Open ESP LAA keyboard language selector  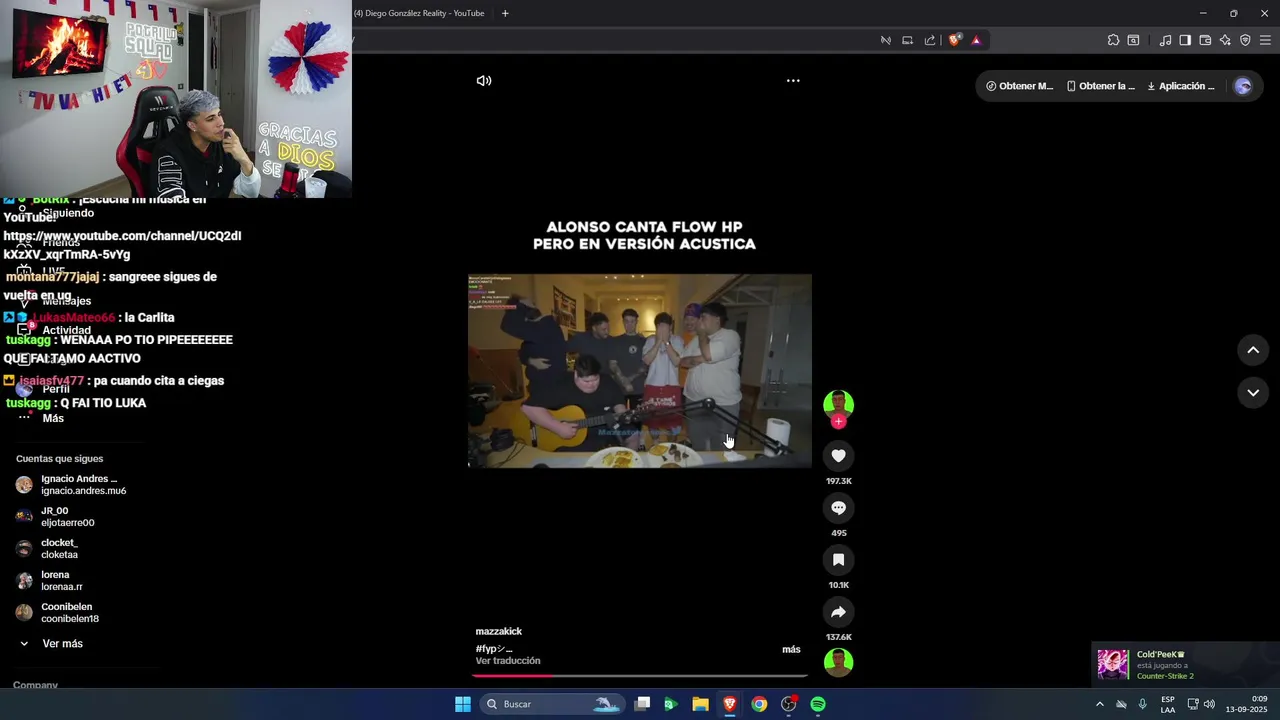click(1168, 704)
